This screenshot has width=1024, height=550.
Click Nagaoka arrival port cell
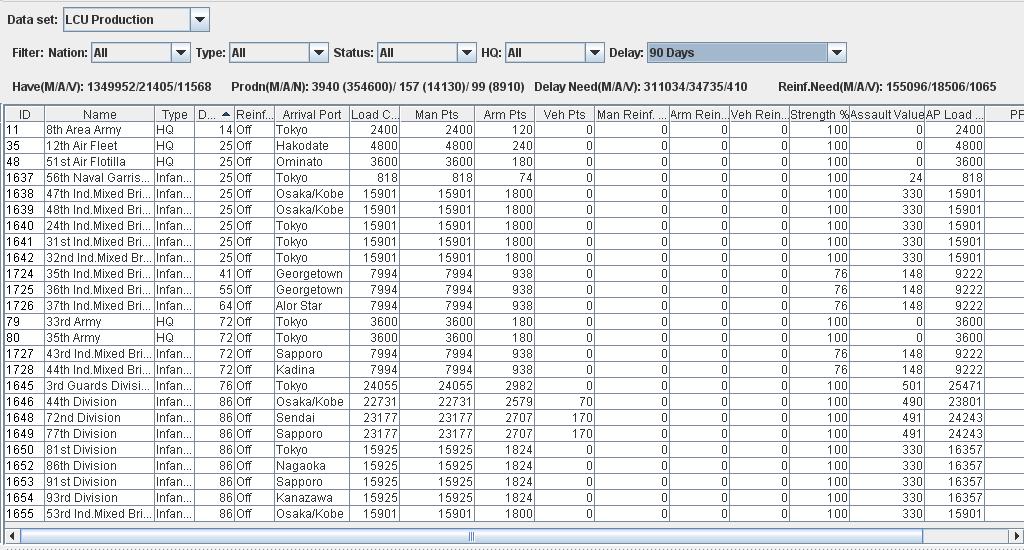coord(312,466)
